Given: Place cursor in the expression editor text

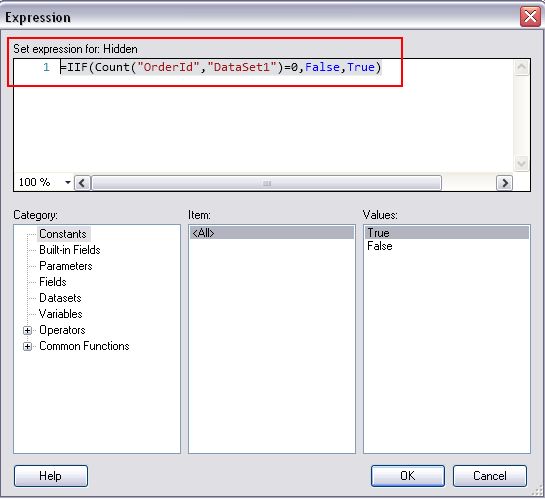Looking at the screenshot, I should pos(221,67).
